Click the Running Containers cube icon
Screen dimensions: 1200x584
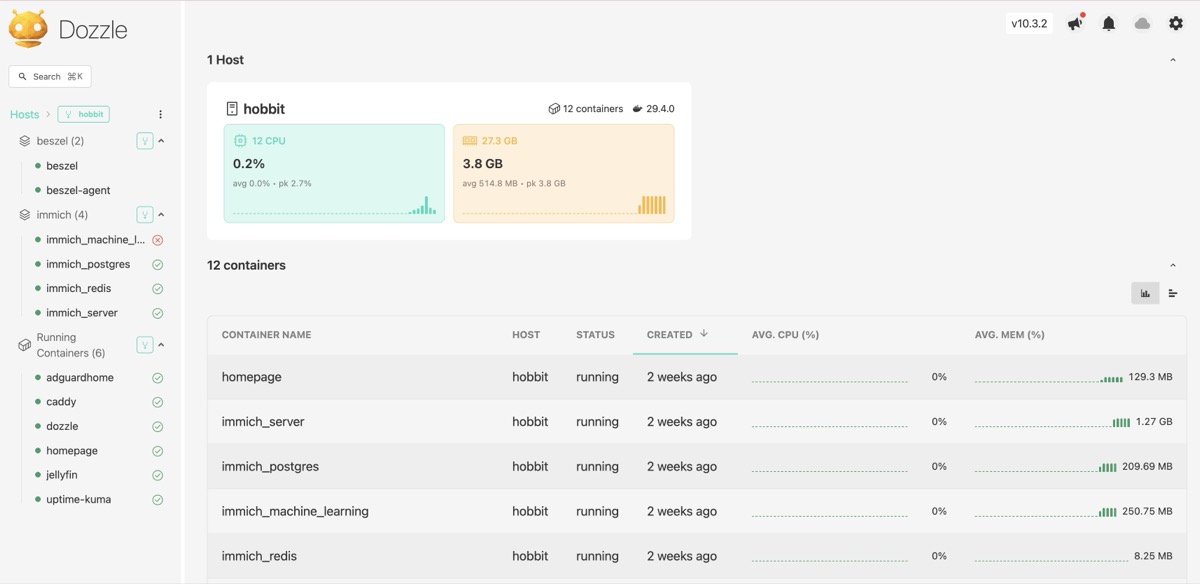tap(25, 345)
